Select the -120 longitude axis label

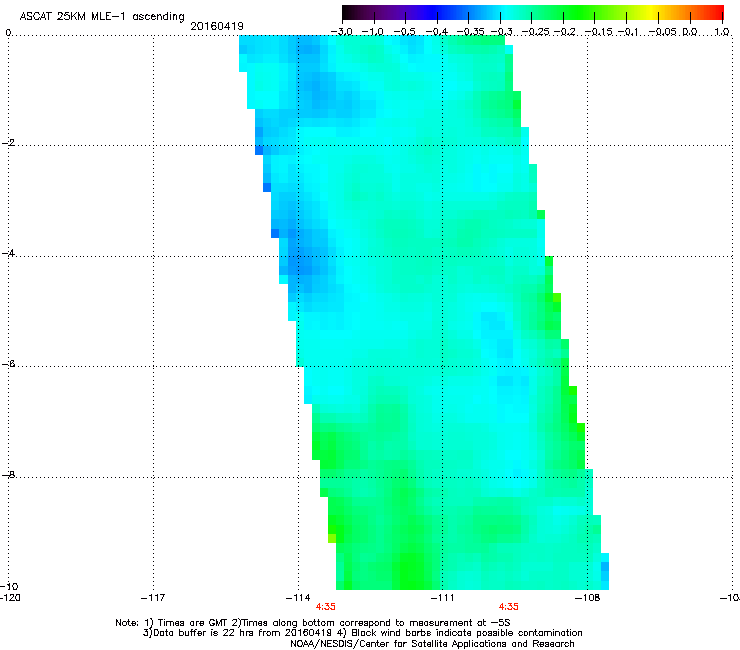pos(10,598)
